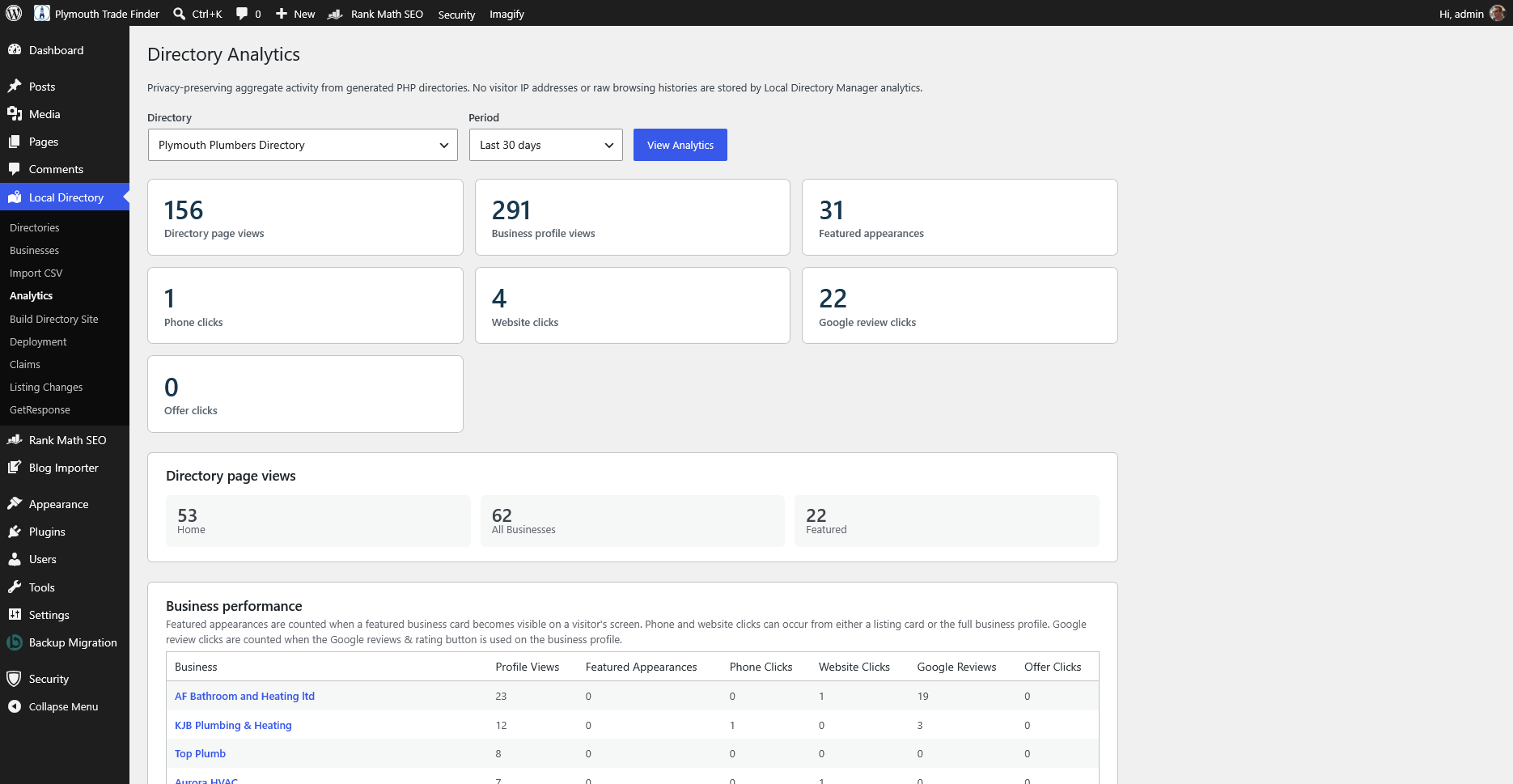Click the 31 Featured appearances card

[960, 217]
